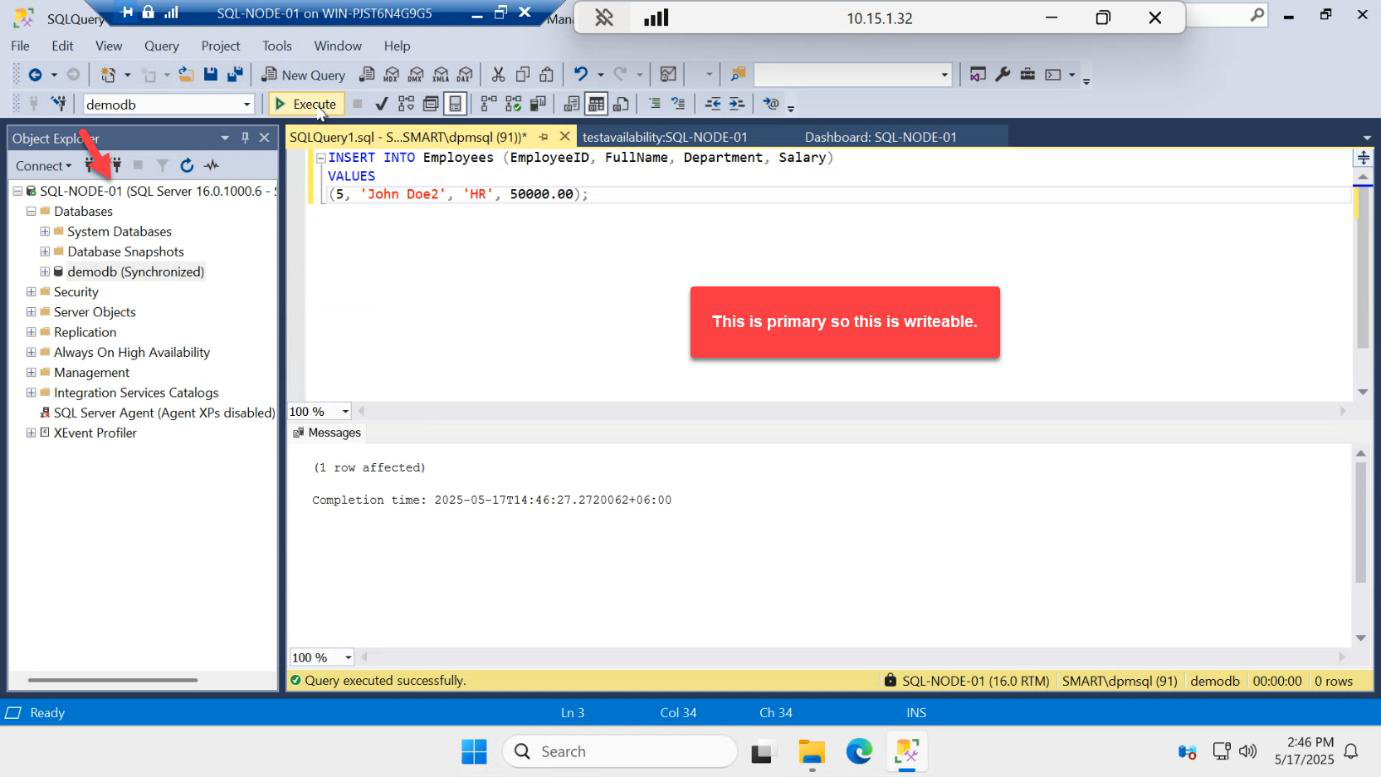Image resolution: width=1381 pixels, height=777 pixels.
Task: Navigate backward with the blue arrow
Action: tap(35, 75)
